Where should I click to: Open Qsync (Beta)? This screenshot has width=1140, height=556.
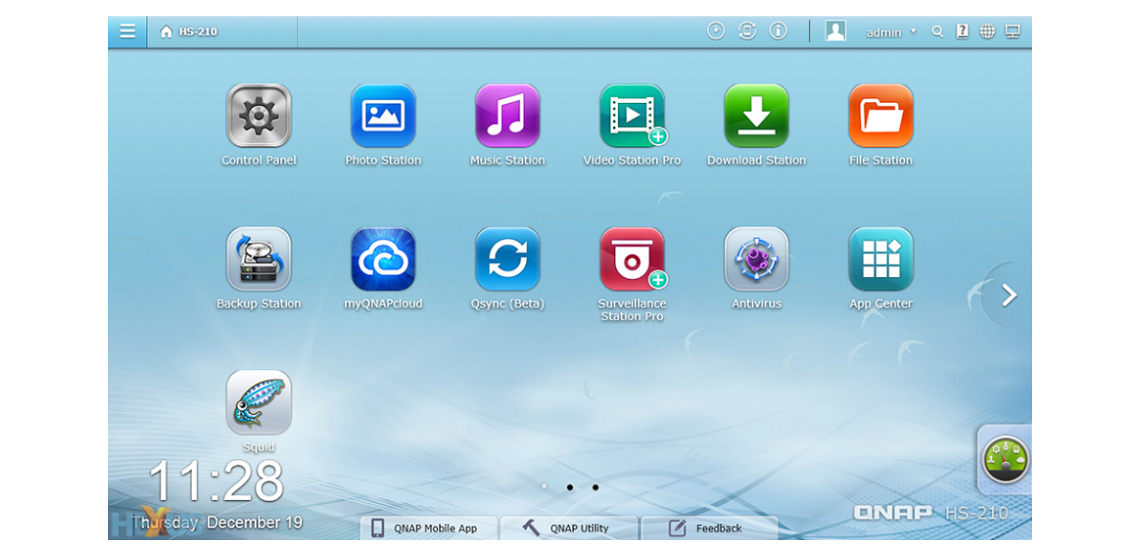[507, 259]
